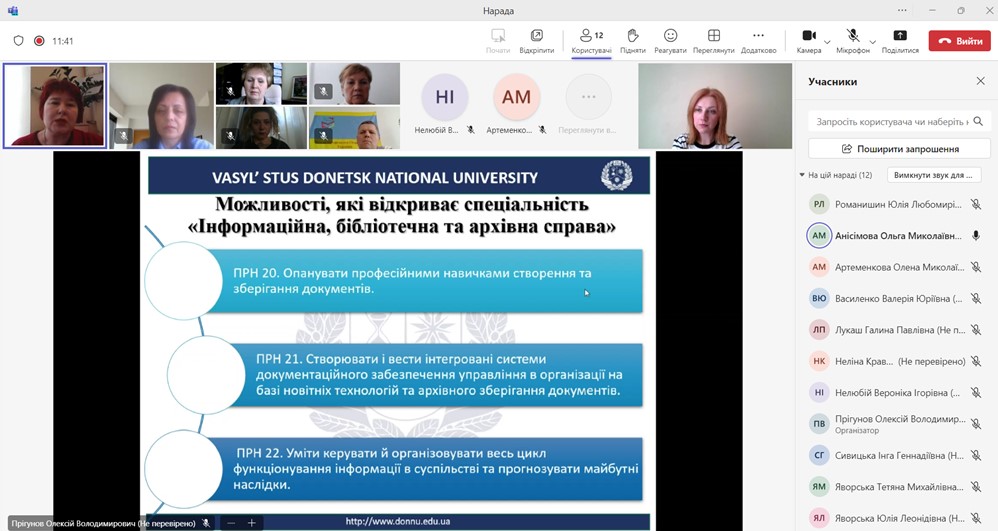Screen dimensions: 998x531
Task: Click mic icon for Неліна Крав...
Action: tap(976, 361)
